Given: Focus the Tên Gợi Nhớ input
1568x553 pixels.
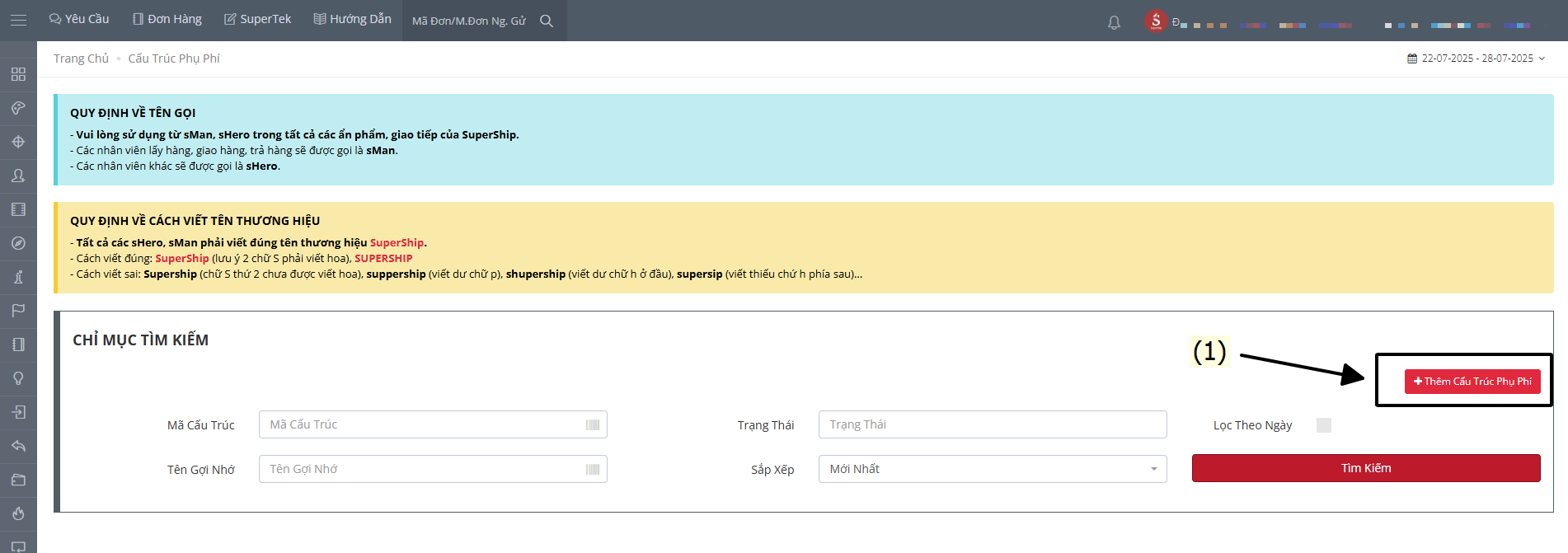Looking at the screenshot, I should (x=433, y=469).
